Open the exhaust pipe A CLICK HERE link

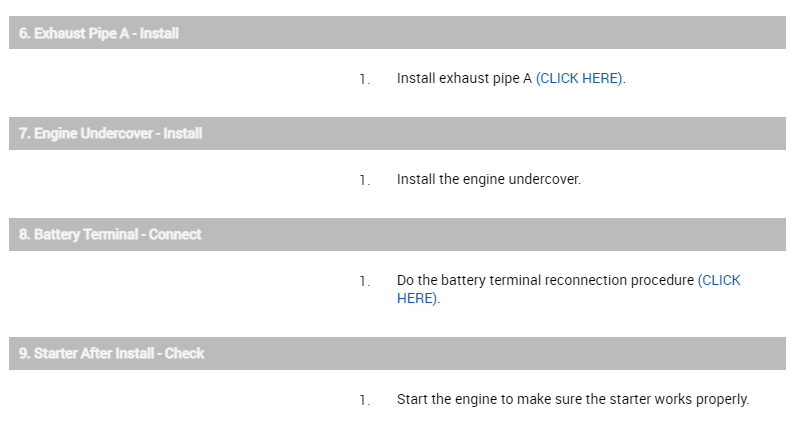coord(580,79)
